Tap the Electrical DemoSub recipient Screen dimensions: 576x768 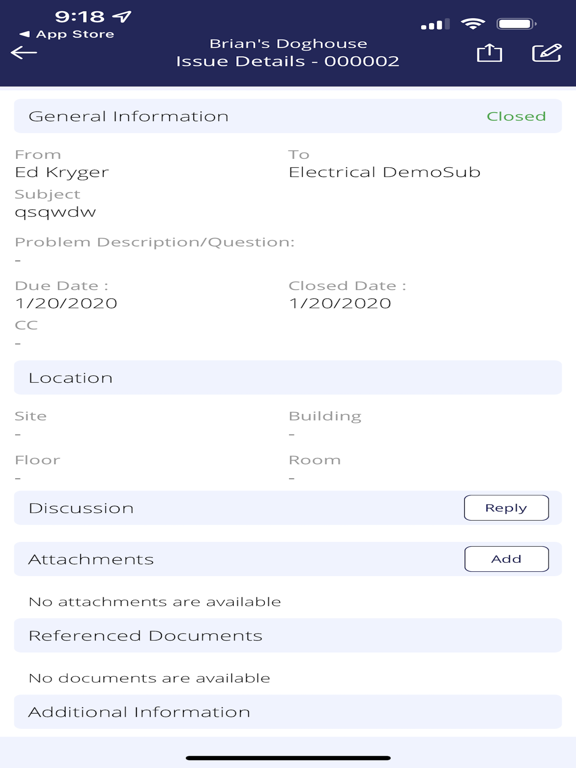[x=384, y=172]
